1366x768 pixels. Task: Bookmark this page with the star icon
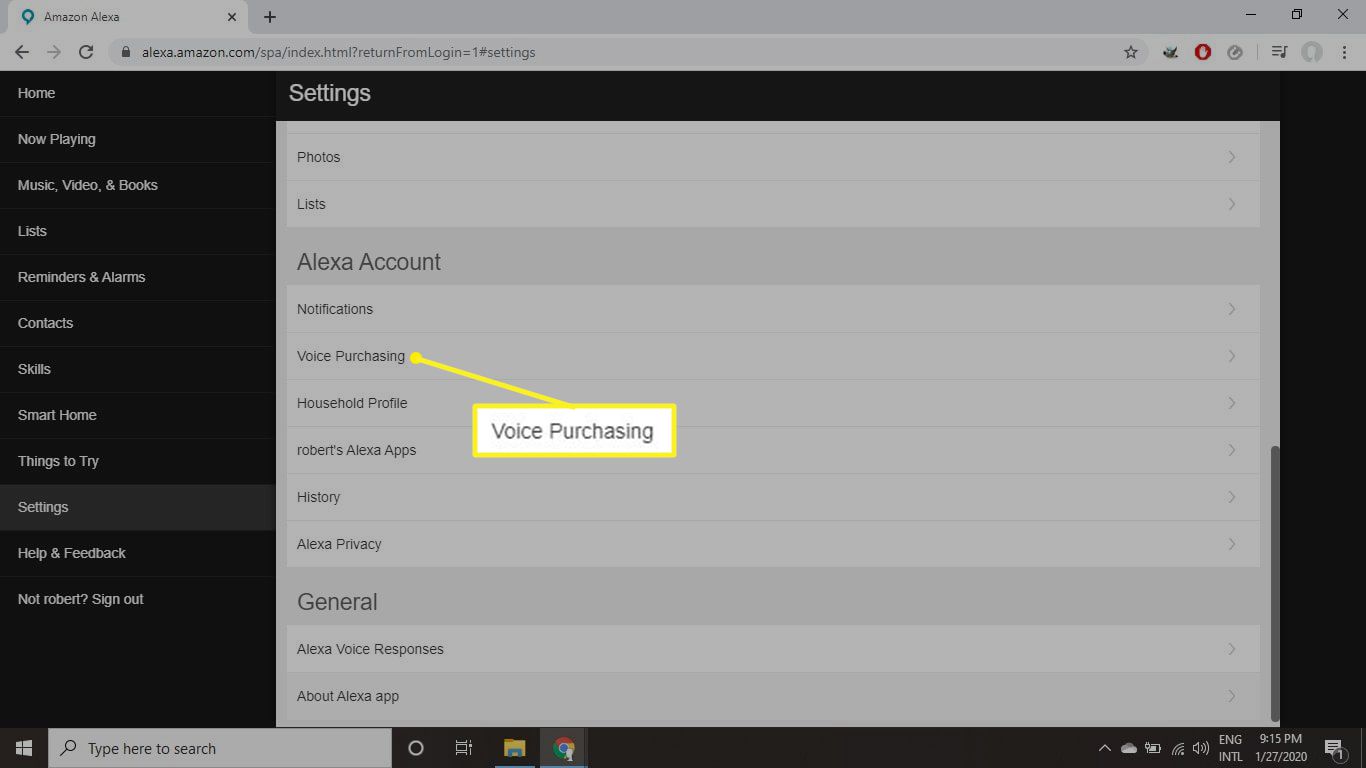pyautogui.click(x=1131, y=52)
